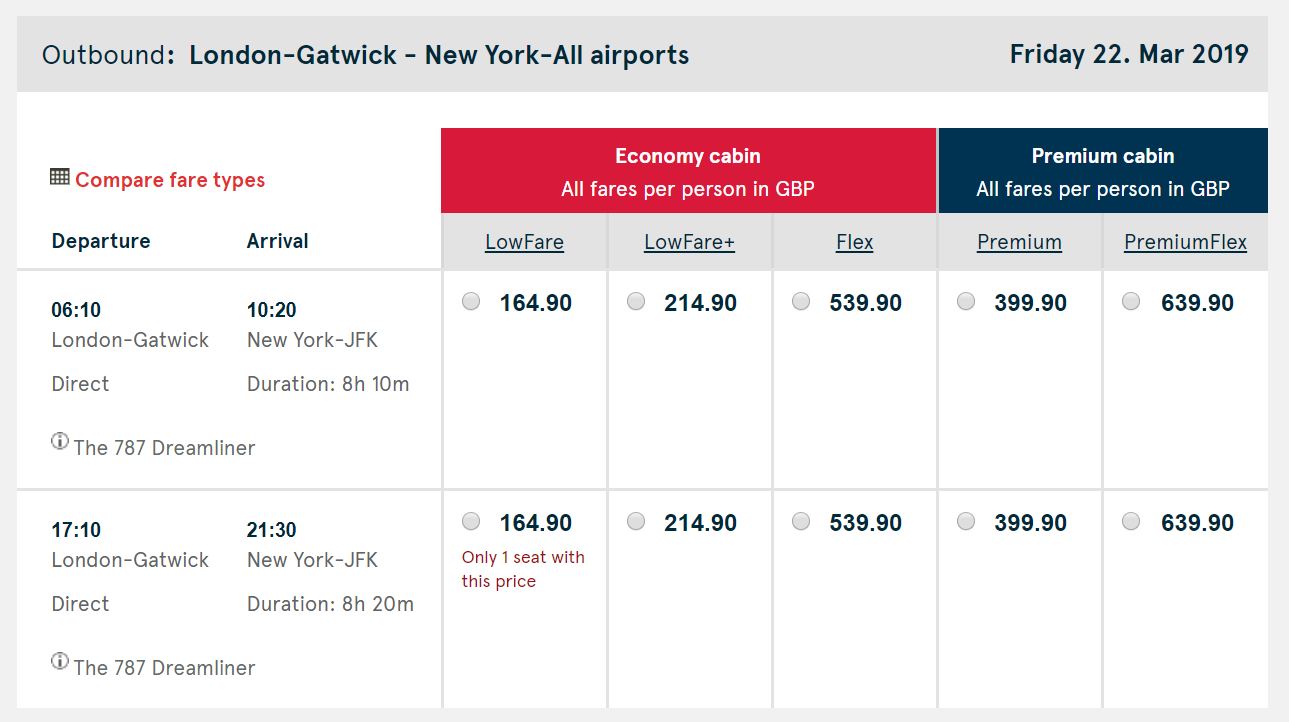Click info icon for 06:10 flight Dreamliner

click(x=60, y=441)
